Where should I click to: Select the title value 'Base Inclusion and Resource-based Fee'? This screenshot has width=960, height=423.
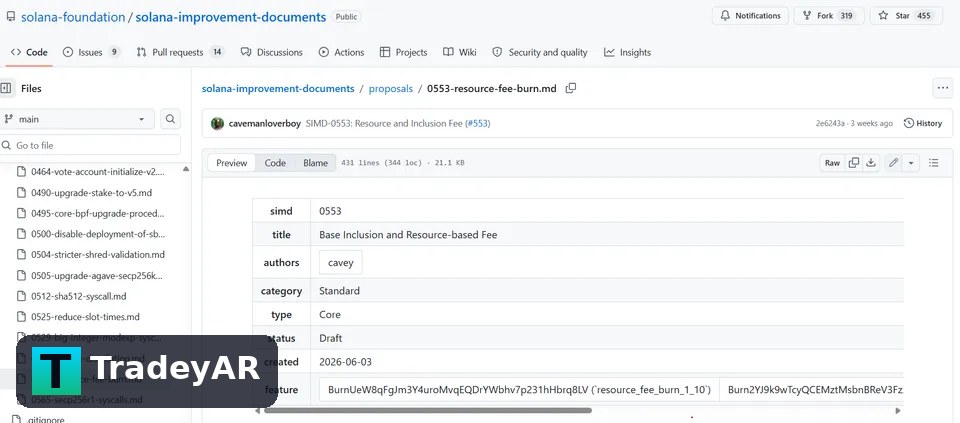[x=408, y=235]
